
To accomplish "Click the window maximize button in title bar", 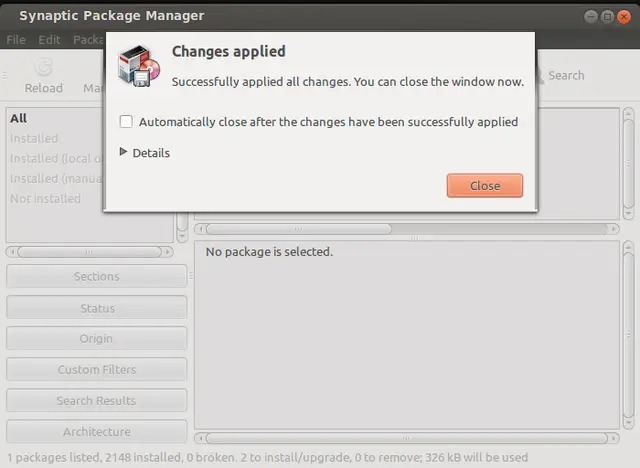I will [x=607, y=16].
